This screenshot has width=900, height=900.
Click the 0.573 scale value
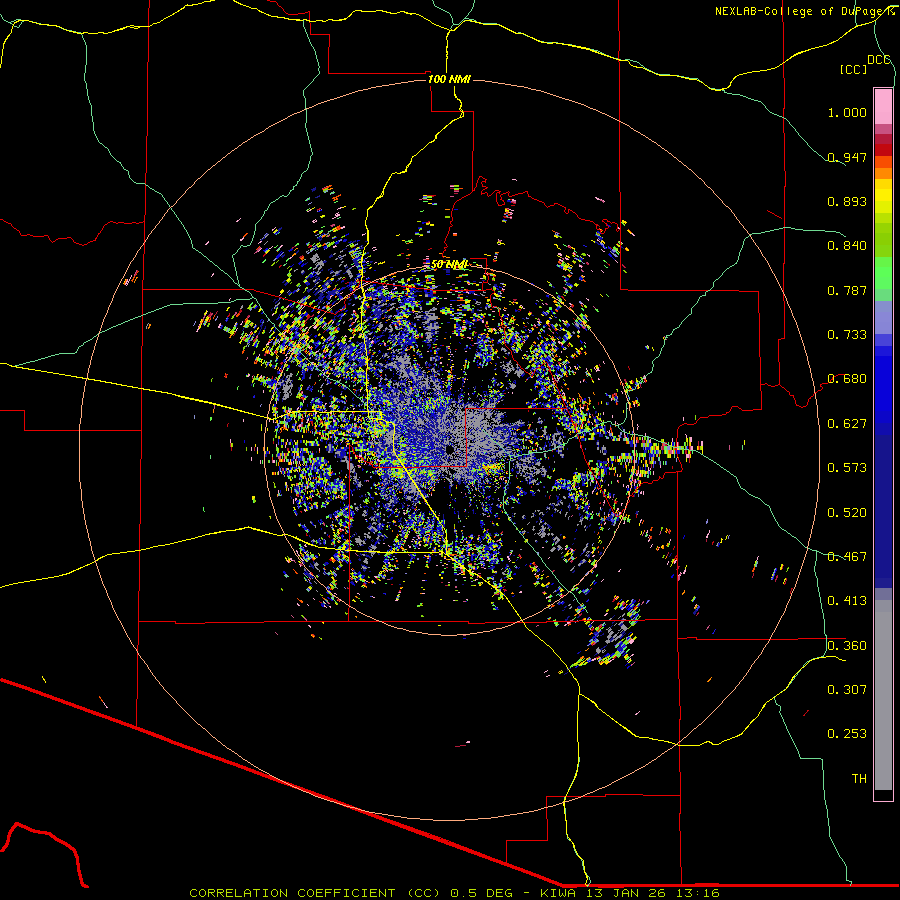(847, 468)
